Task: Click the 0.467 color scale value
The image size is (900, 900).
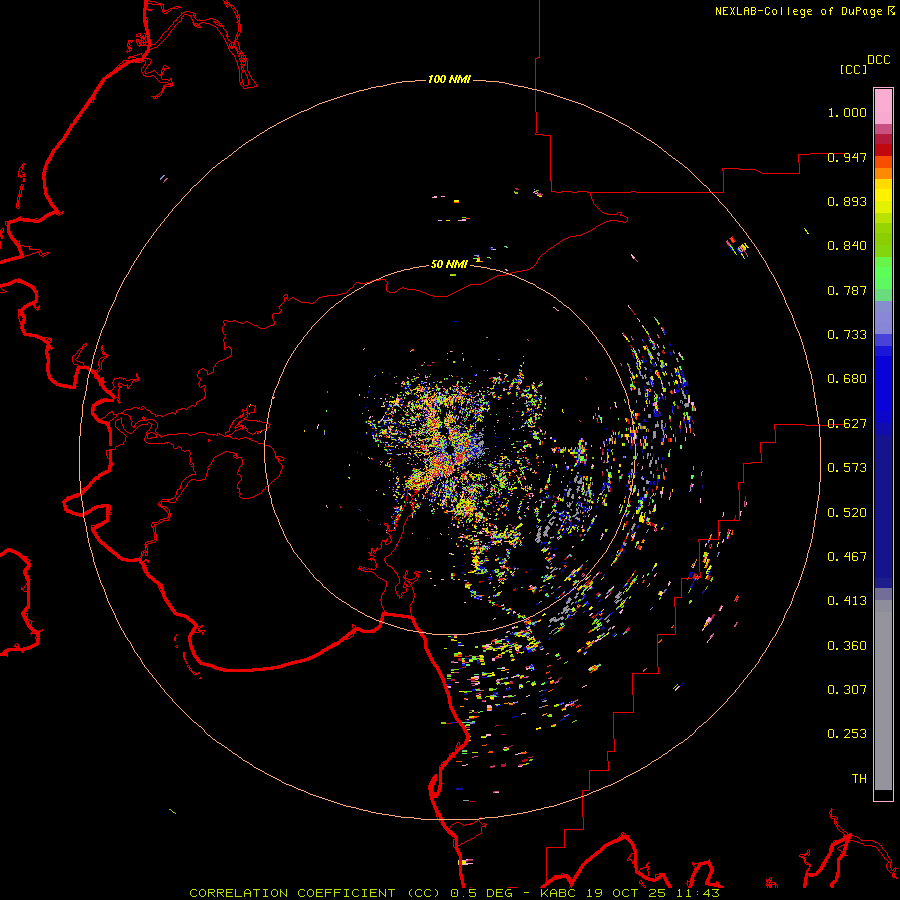Action: (x=847, y=557)
